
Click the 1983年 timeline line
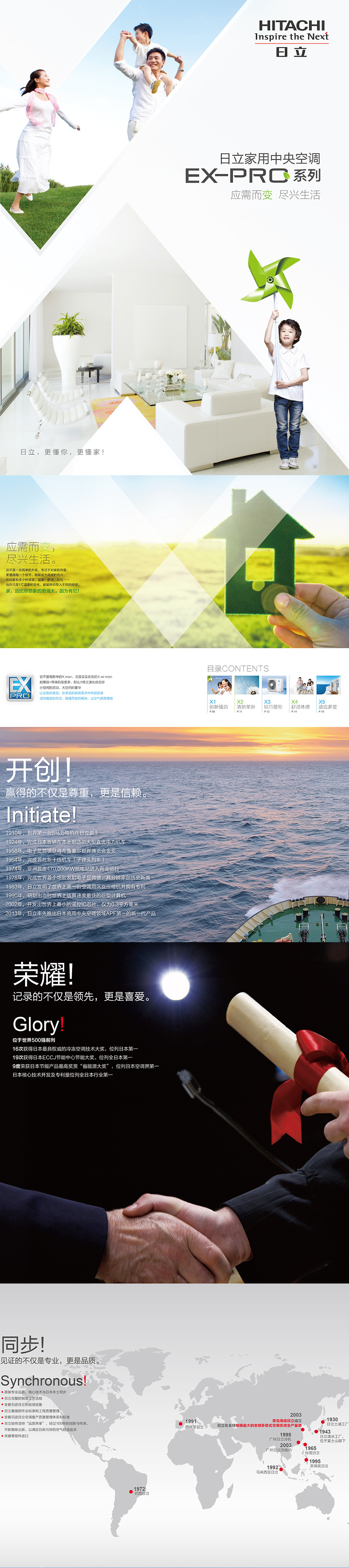(x=76, y=886)
